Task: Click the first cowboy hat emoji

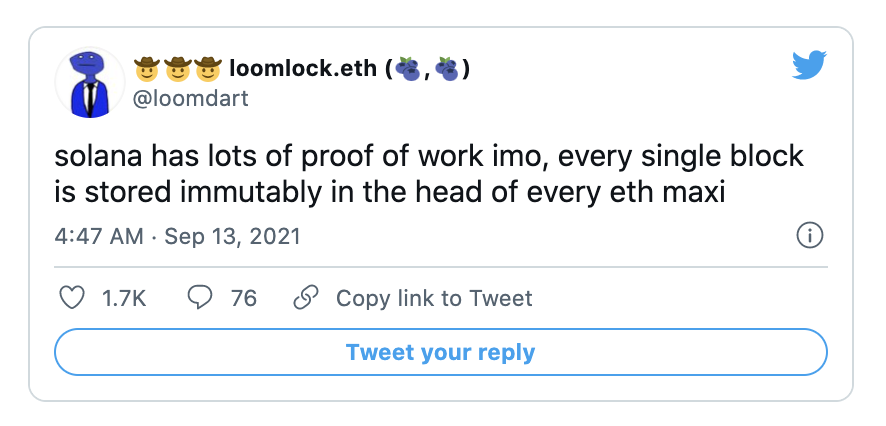Action: 147,69
